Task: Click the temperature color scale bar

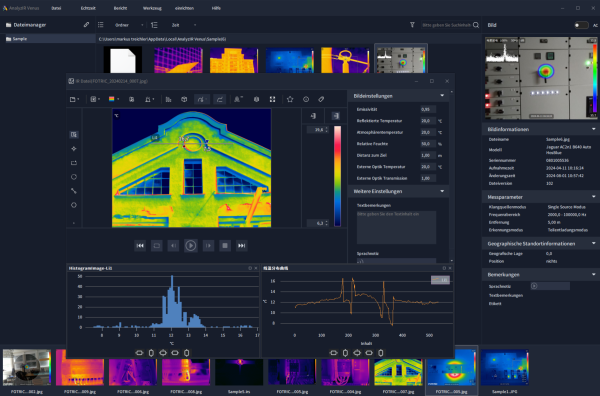Action: (338, 176)
